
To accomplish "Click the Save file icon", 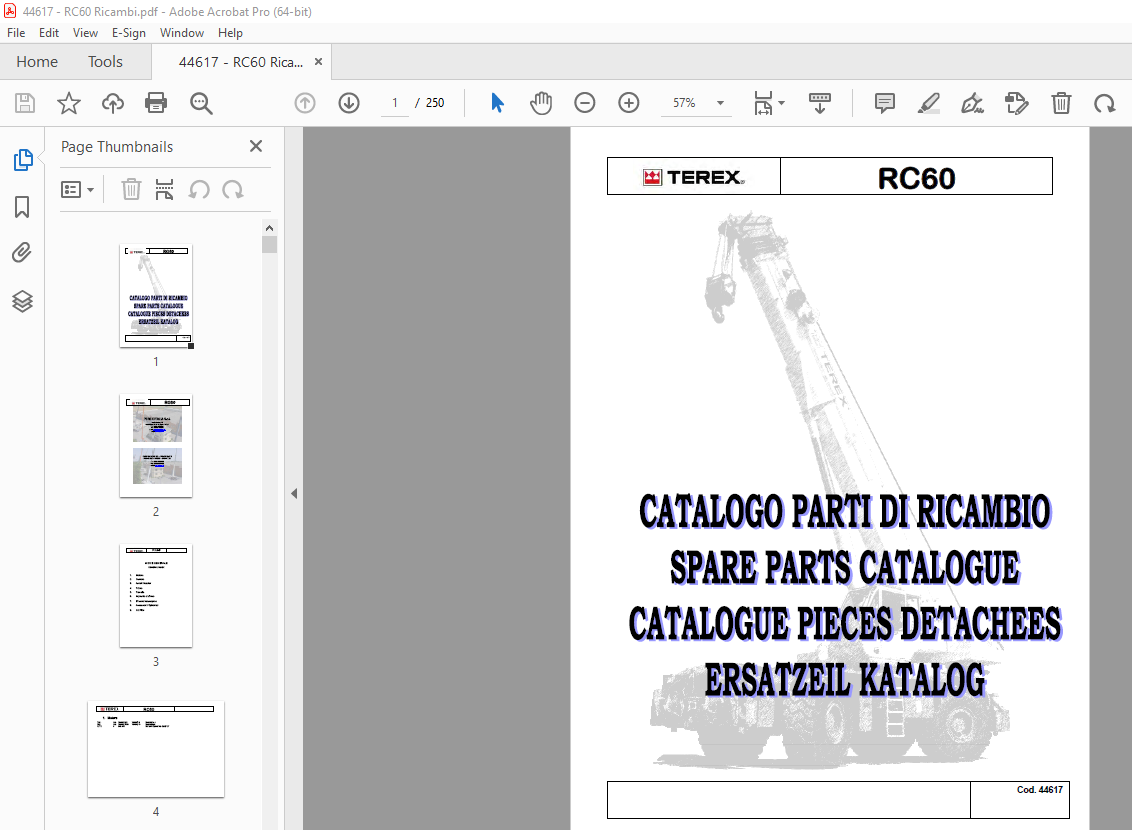I will pos(25,103).
